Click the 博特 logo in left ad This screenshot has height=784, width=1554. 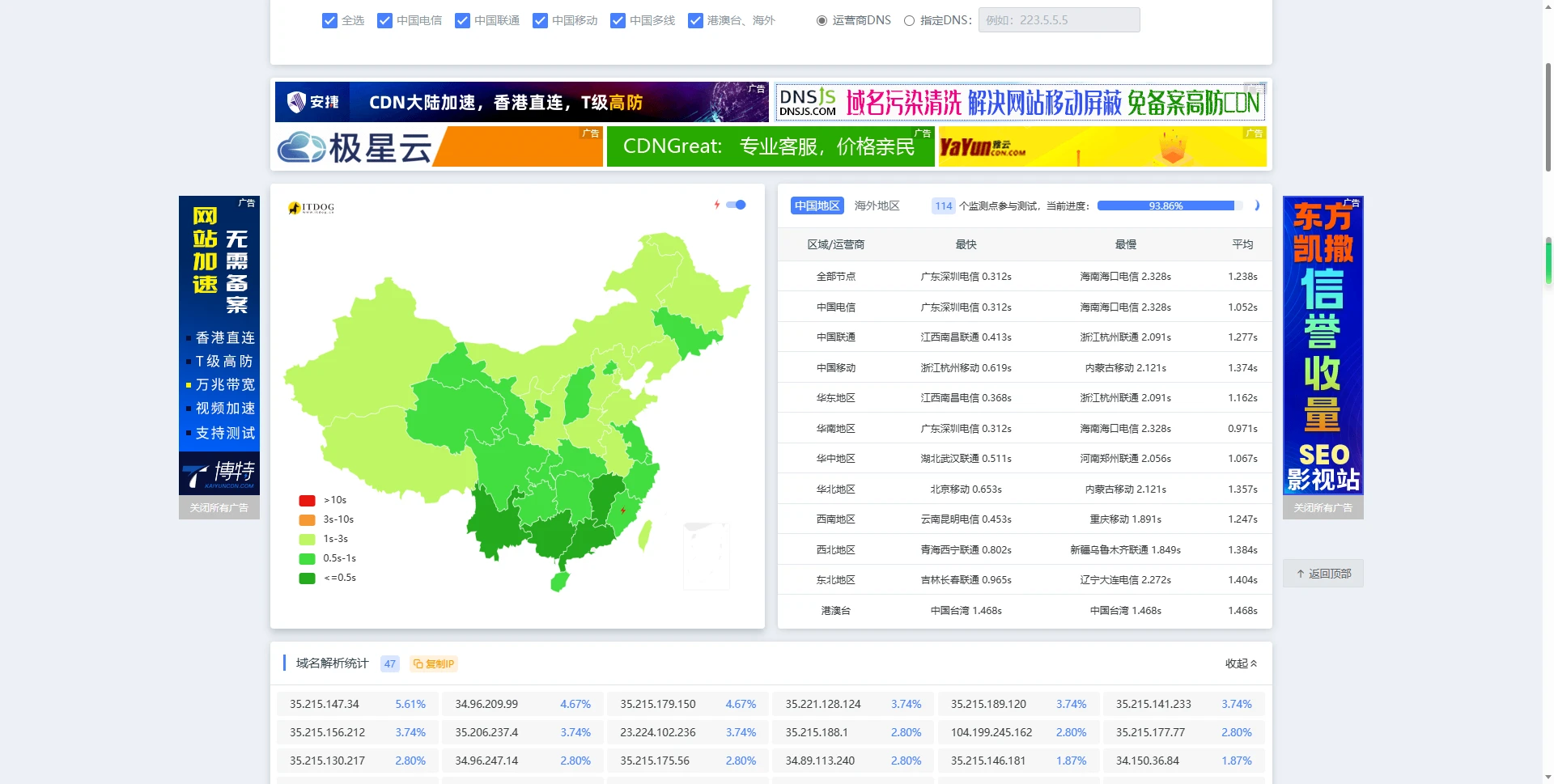pos(219,474)
